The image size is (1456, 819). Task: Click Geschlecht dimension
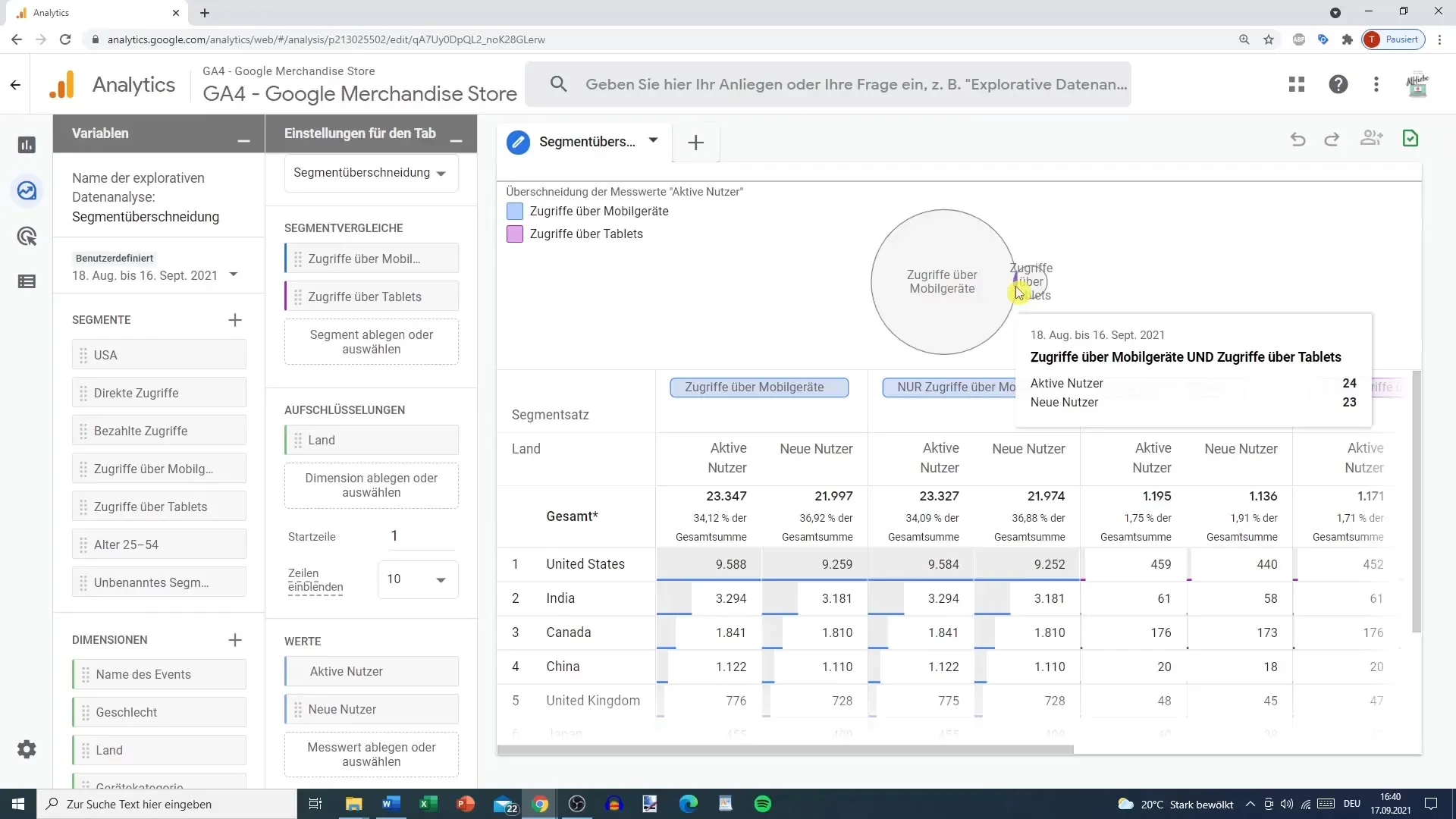159,712
